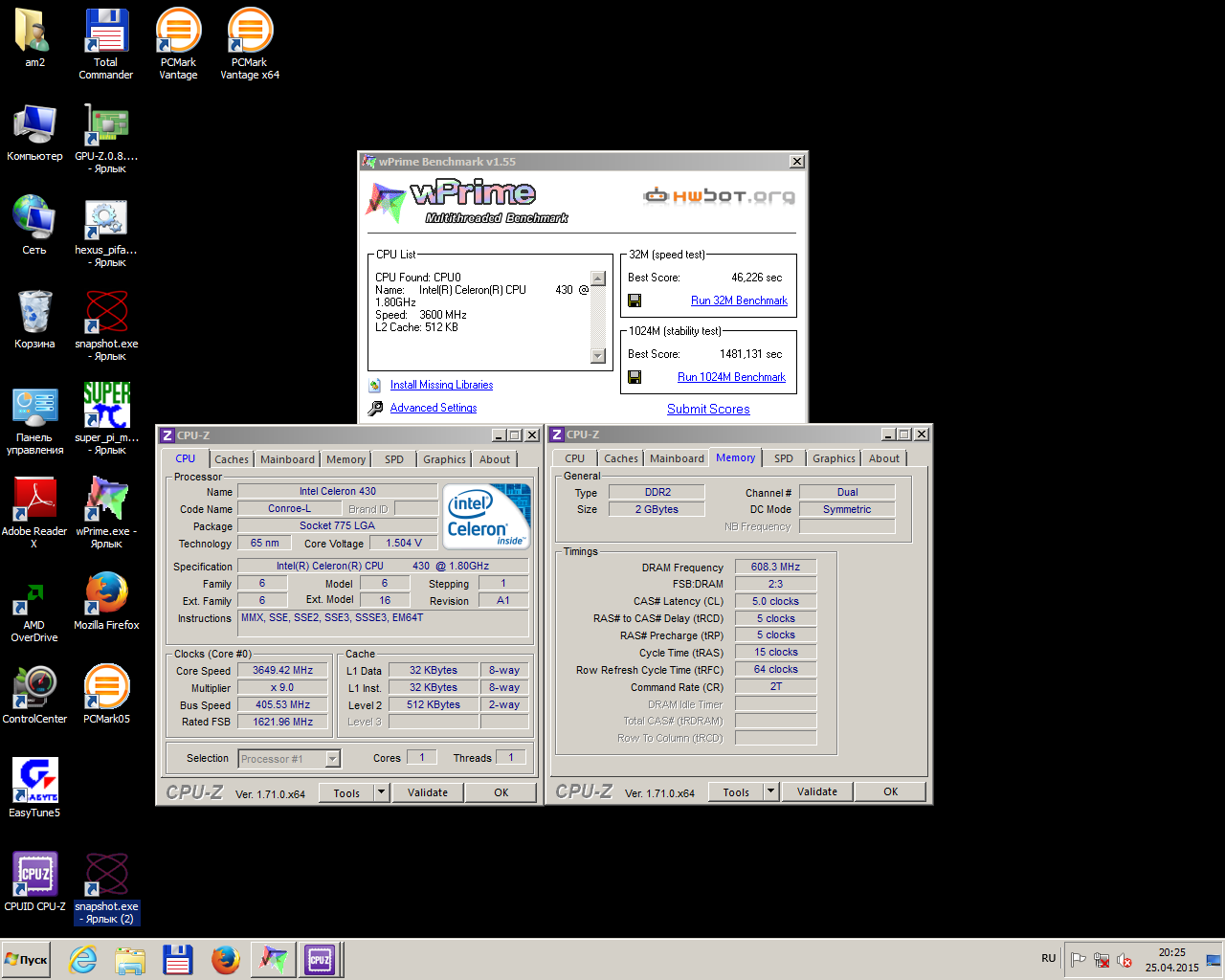The height and width of the screenshot is (980, 1225).
Task: Click Install Missing Libraries link
Action: pos(441,385)
